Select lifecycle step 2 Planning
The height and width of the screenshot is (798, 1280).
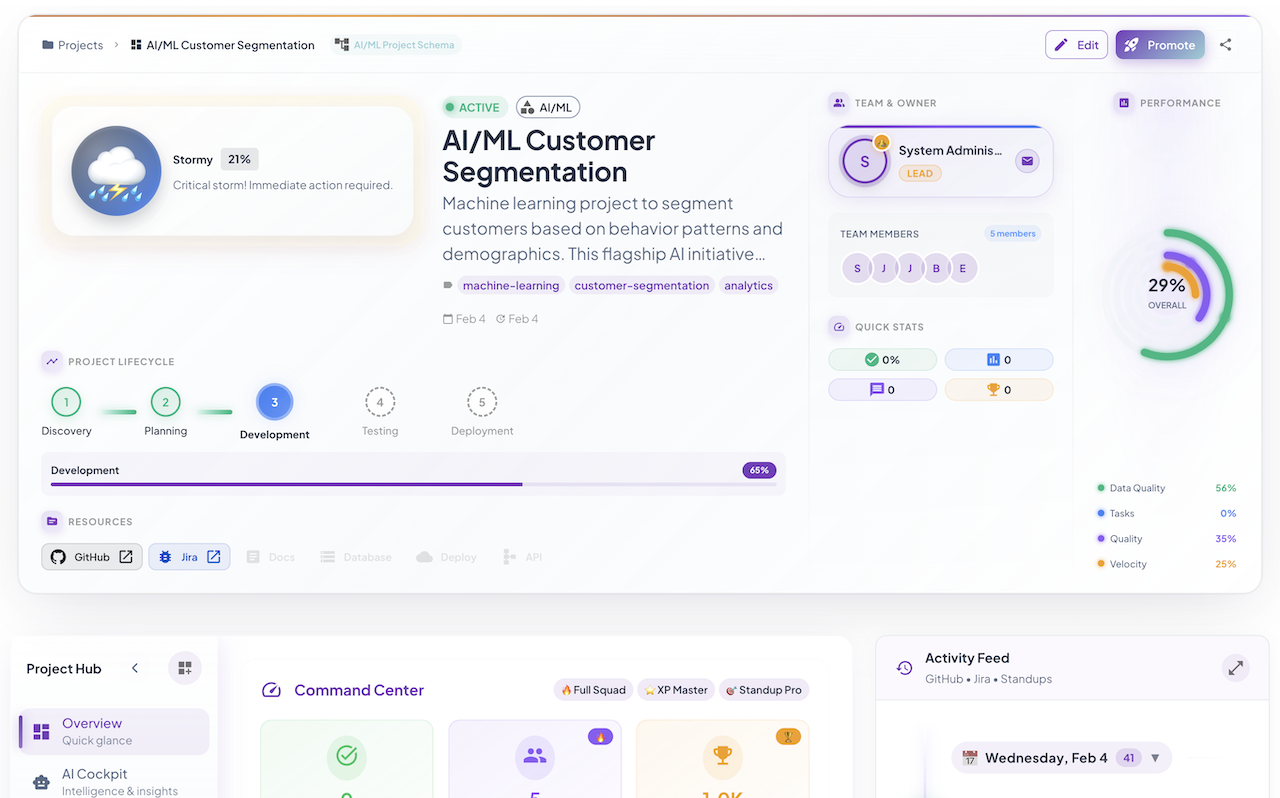165,403
